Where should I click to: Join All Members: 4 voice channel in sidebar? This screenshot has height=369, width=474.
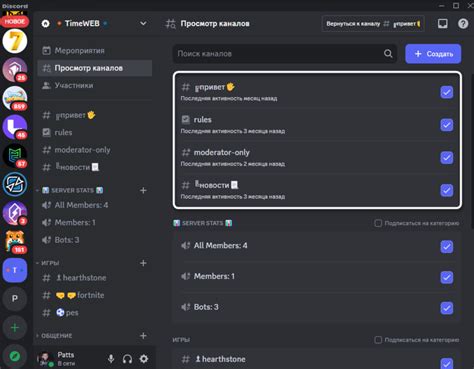(x=95, y=205)
